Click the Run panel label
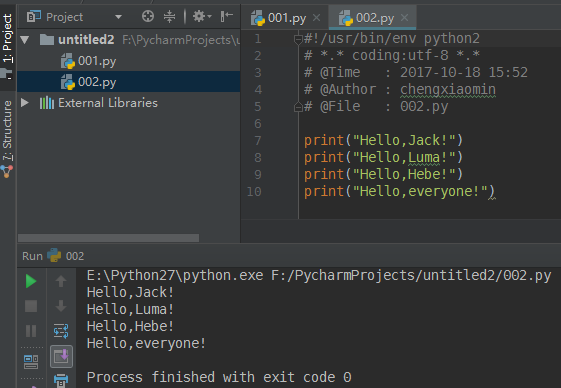561x388 pixels. pyautogui.click(x=32, y=256)
